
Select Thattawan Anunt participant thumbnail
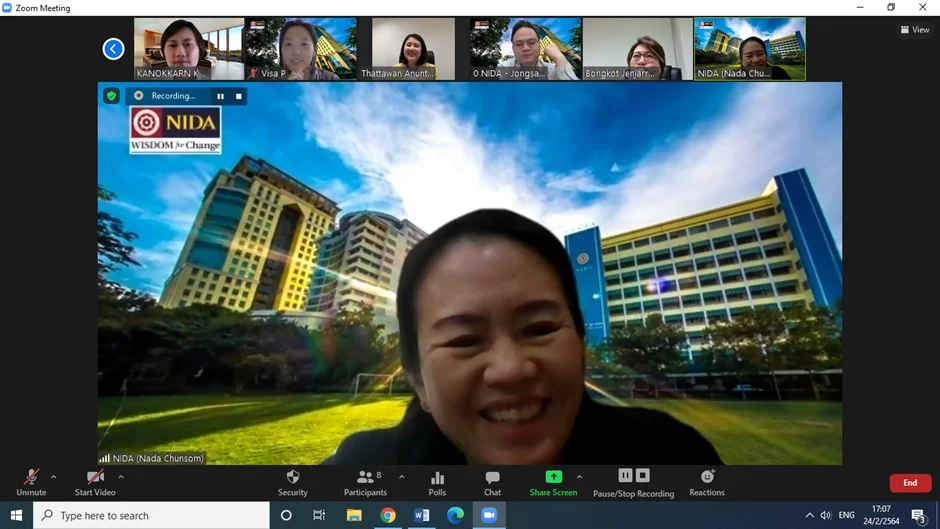click(x=413, y=49)
